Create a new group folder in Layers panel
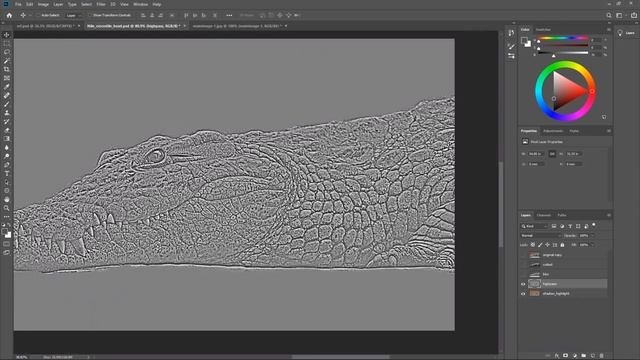 click(584, 356)
